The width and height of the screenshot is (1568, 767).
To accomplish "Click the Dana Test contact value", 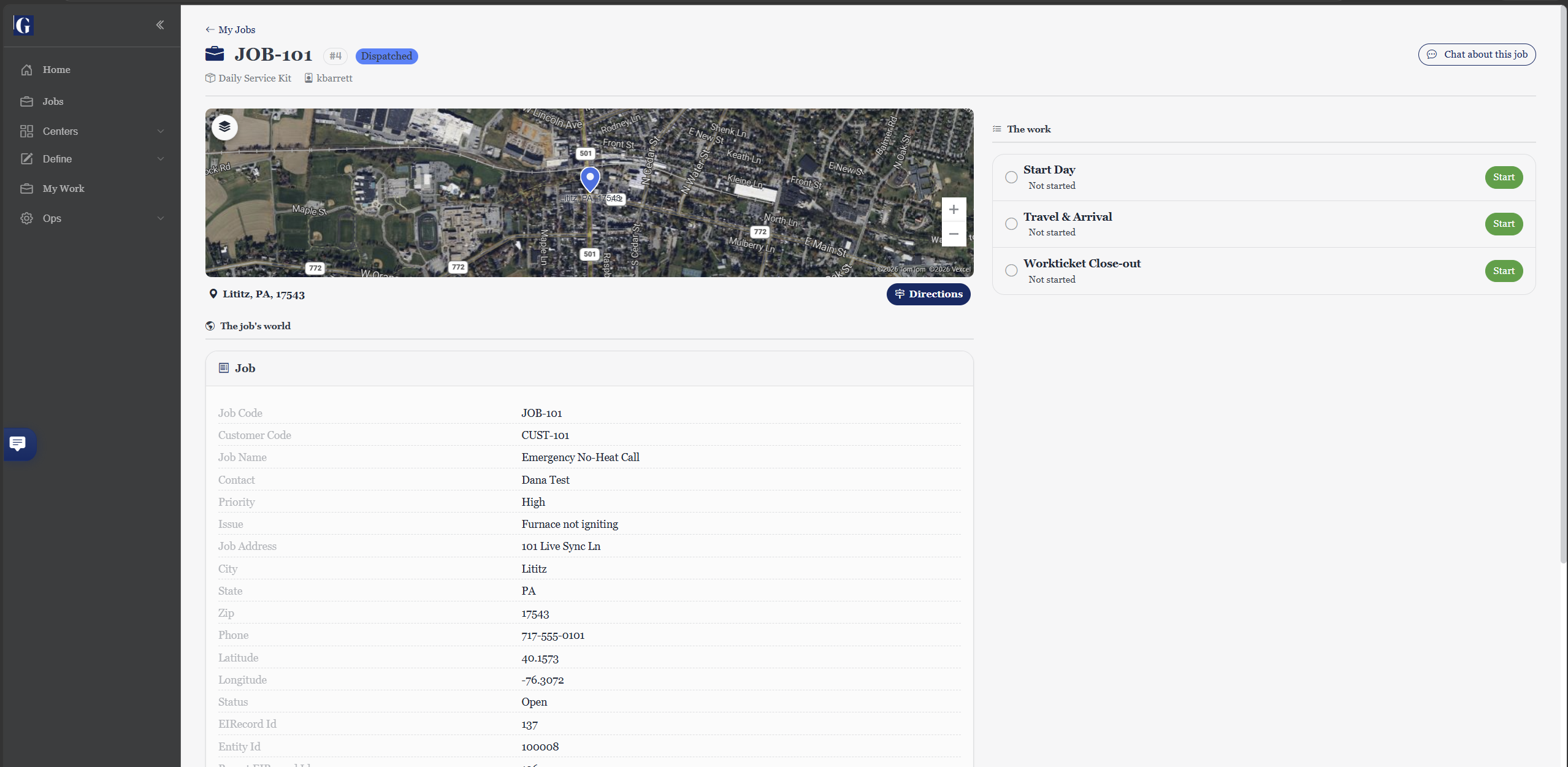I will (x=545, y=480).
